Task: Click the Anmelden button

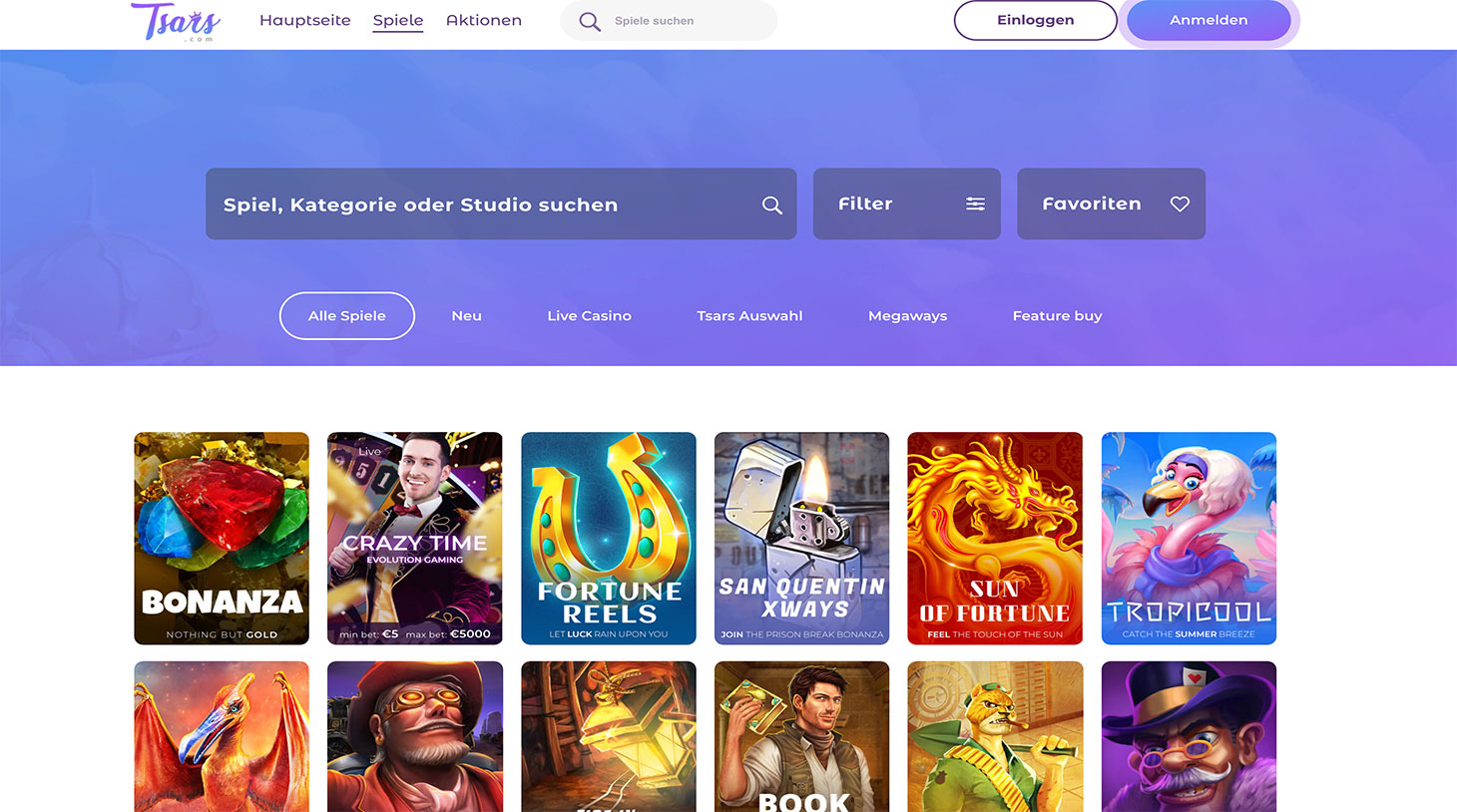Action: [x=1209, y=20]
